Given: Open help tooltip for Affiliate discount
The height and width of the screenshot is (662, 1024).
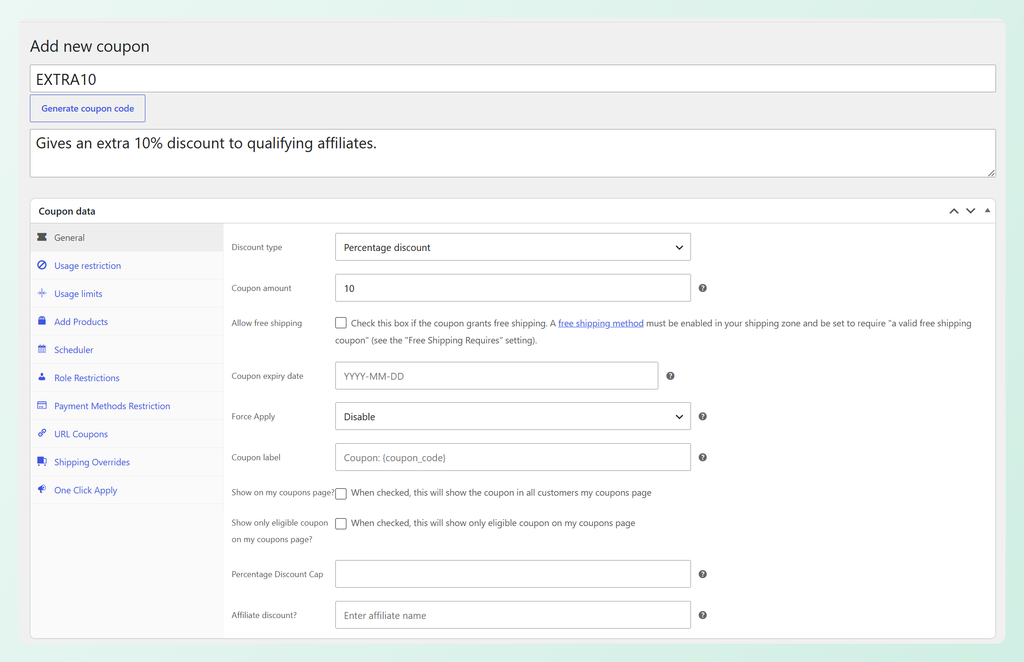Looking at the screenshot, I should [703, 615].
